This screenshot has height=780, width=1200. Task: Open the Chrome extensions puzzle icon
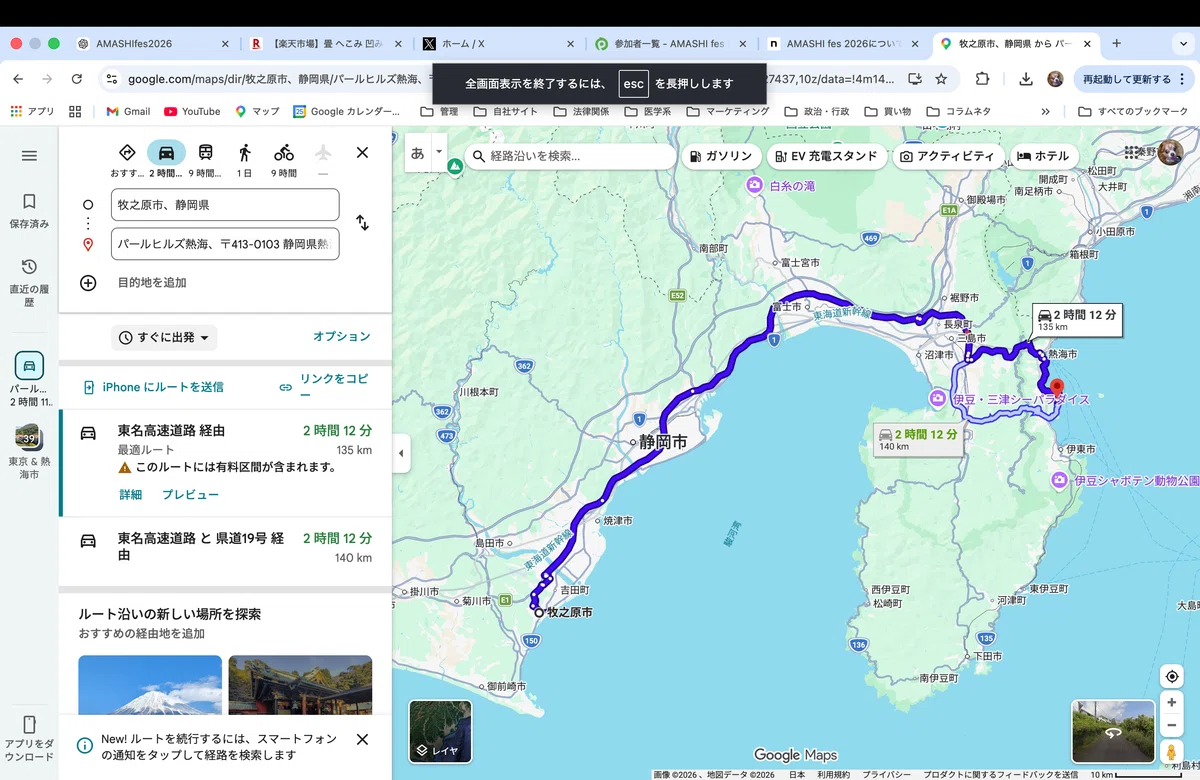(x=983, y=79)
